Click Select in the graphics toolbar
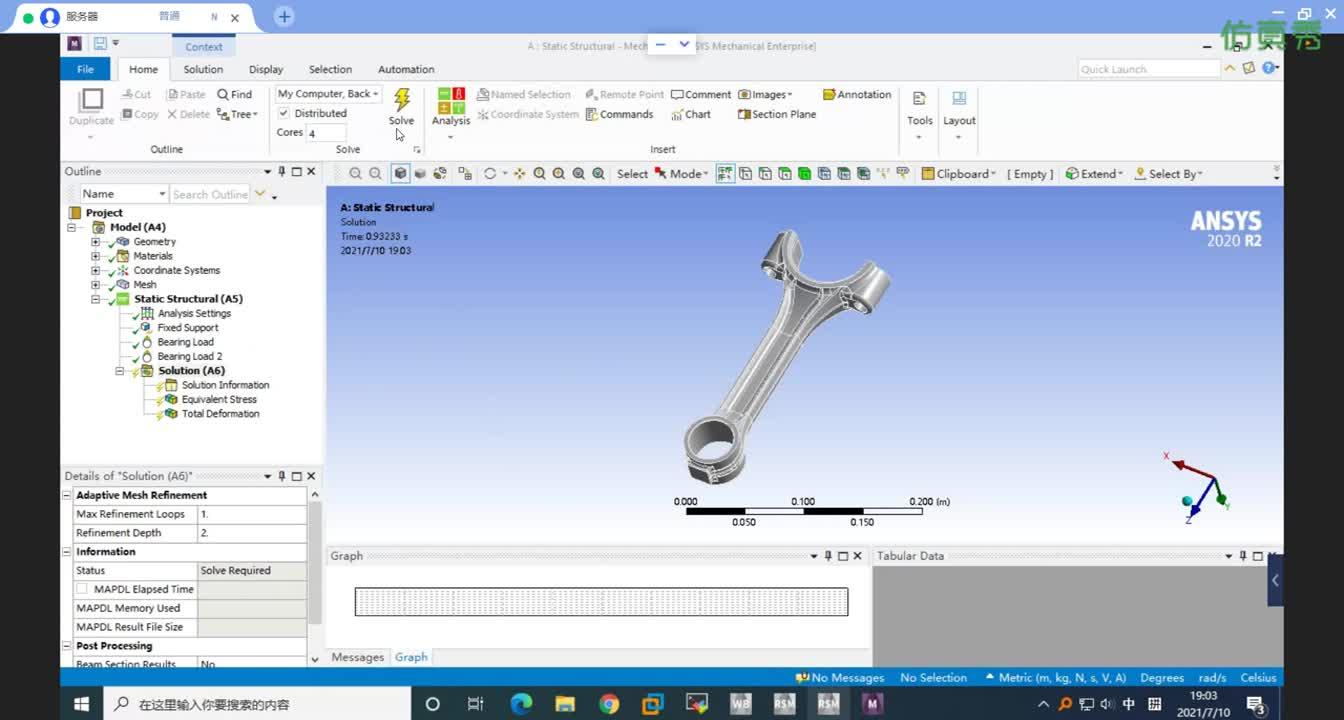The height and width of the screenshot is (720, 1344). [x=632, y=173]
